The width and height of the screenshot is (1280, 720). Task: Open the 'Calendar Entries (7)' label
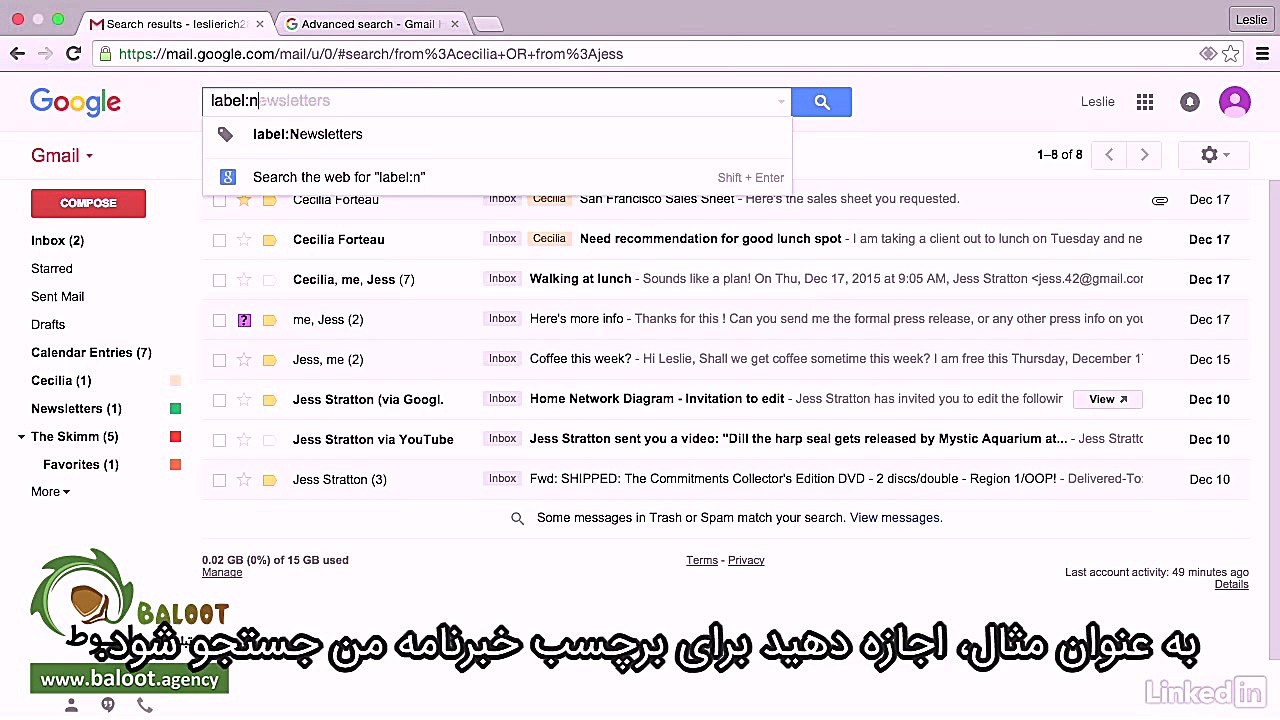pos(91,353)
